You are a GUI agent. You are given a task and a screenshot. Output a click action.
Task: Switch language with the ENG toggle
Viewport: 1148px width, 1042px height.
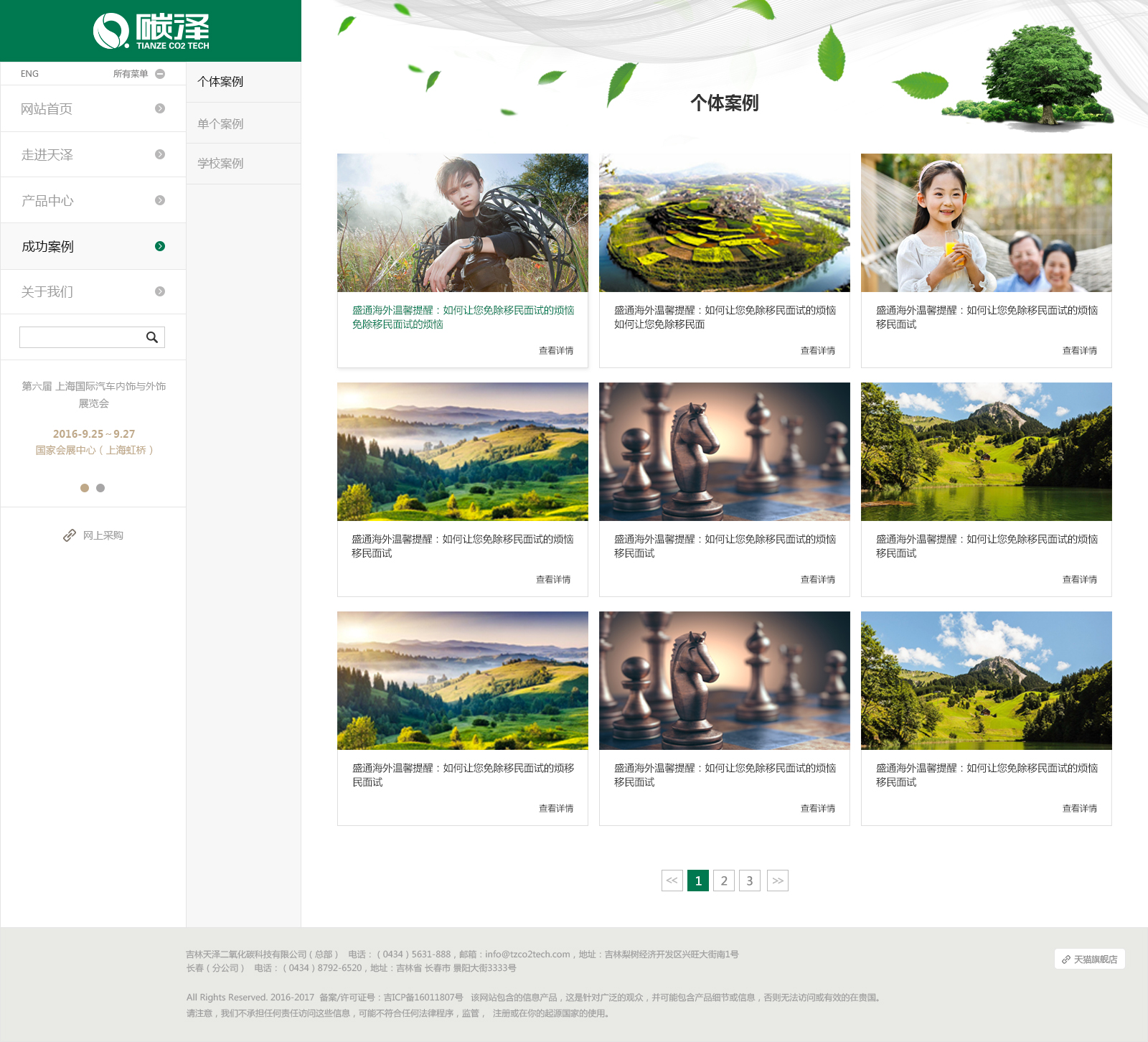29,74
